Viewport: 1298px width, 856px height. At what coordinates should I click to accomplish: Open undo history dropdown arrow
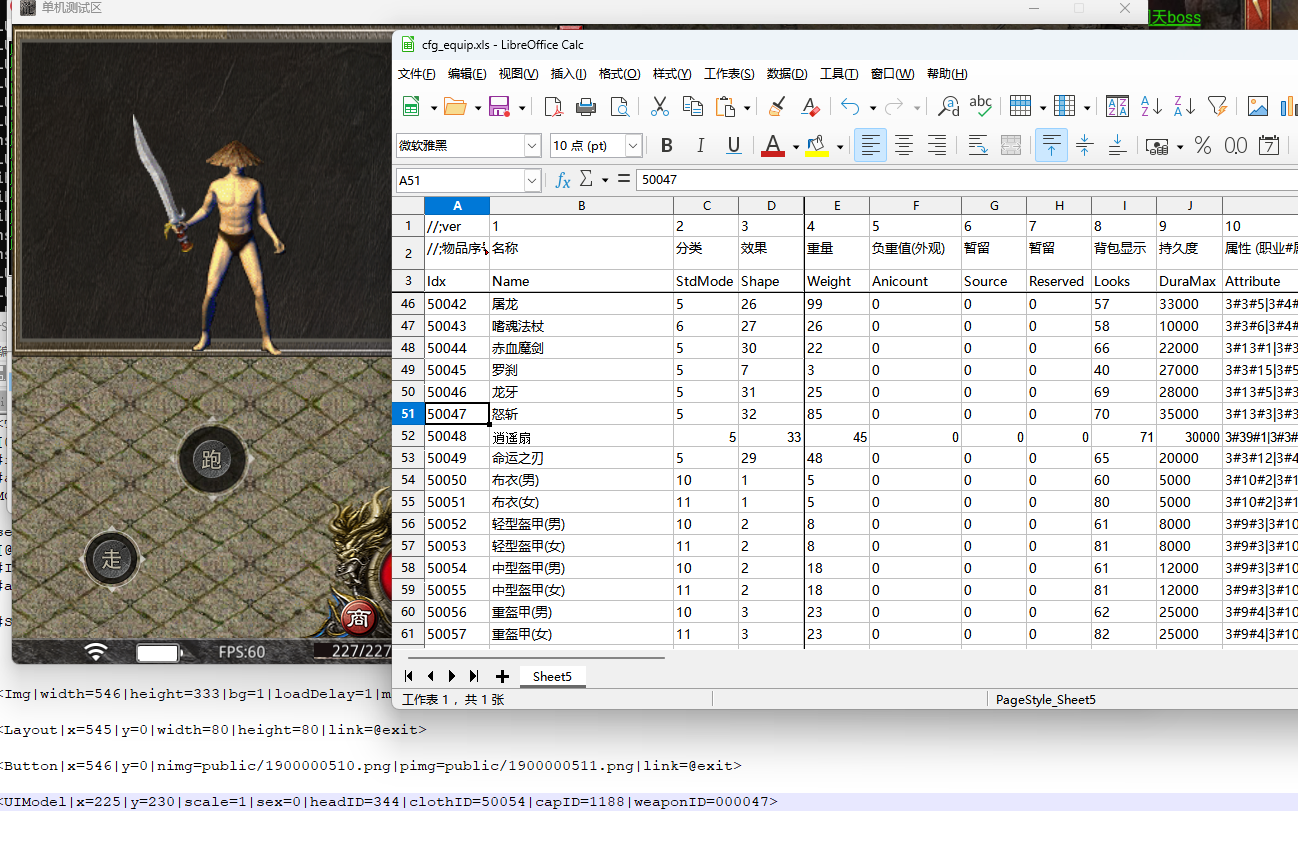pos(873,107)
